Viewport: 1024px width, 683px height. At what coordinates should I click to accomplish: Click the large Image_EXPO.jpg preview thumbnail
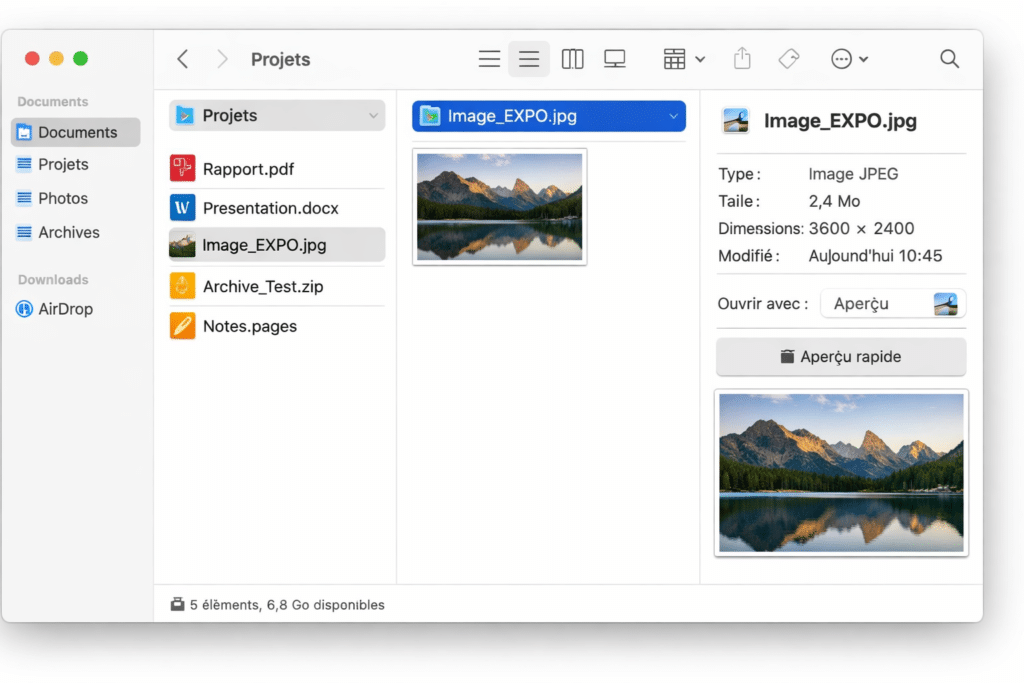tap(840, 472)
